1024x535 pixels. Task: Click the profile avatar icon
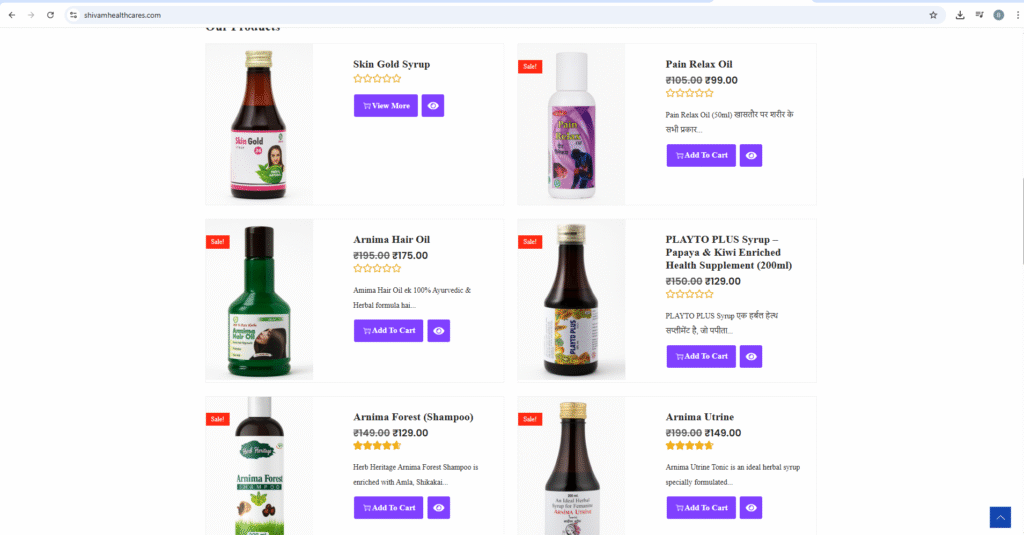pyautogui.click(x=998, y=15)
